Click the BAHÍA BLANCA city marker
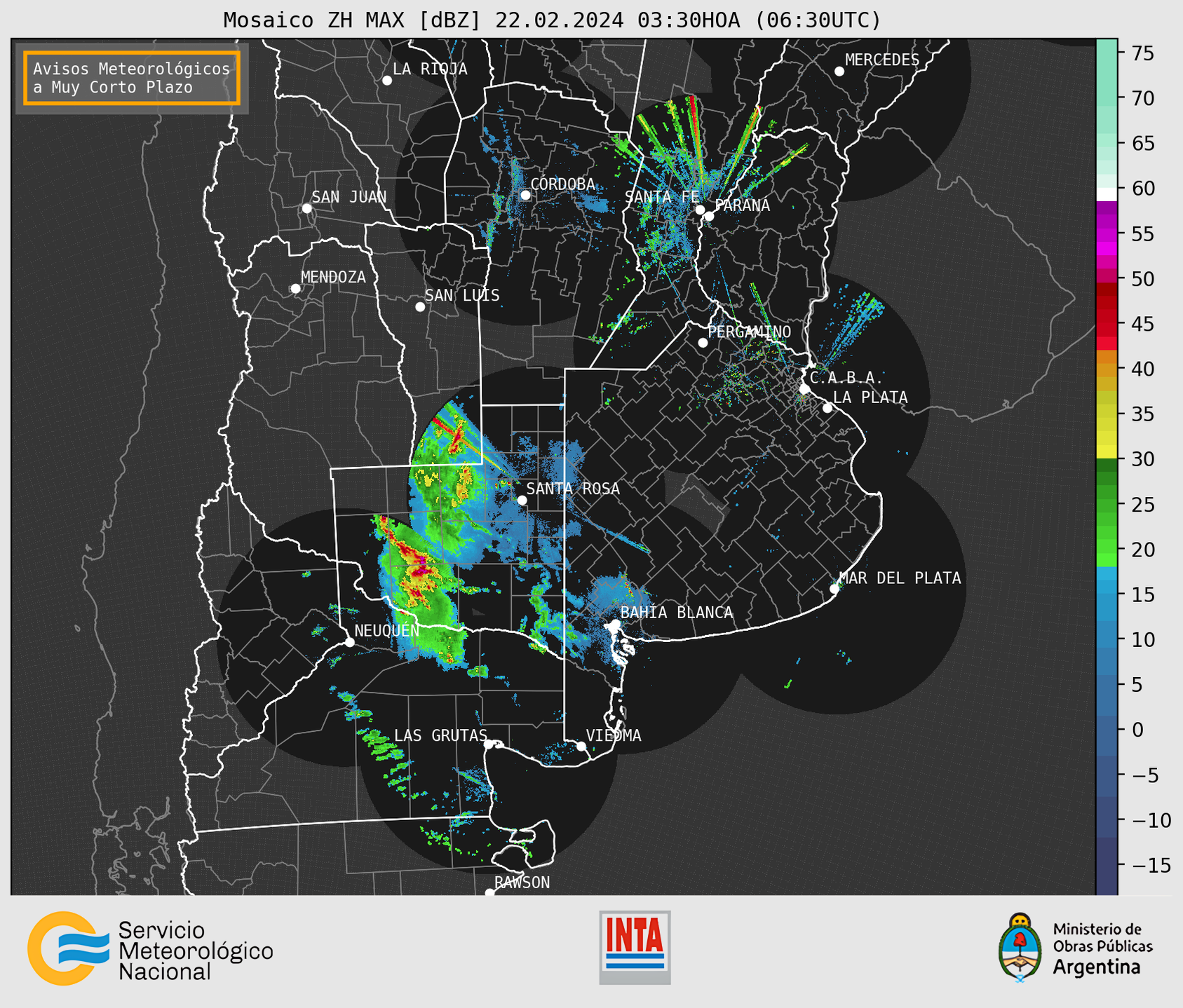 [x=615, y=624]
